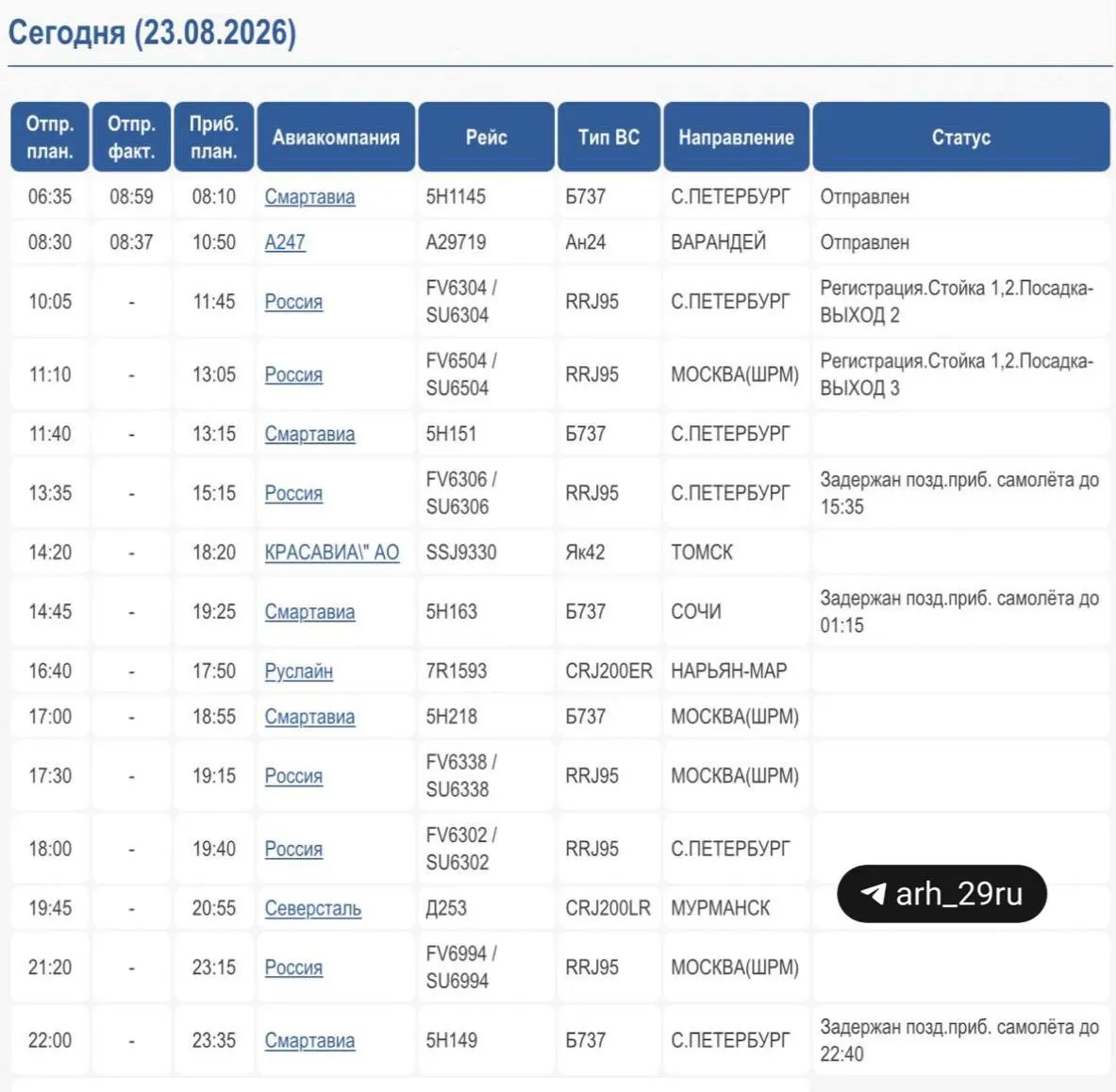This screenshot has width=1116, height=1092.
Task: Select actual departure time 08:59
Action: pos(132,197)
